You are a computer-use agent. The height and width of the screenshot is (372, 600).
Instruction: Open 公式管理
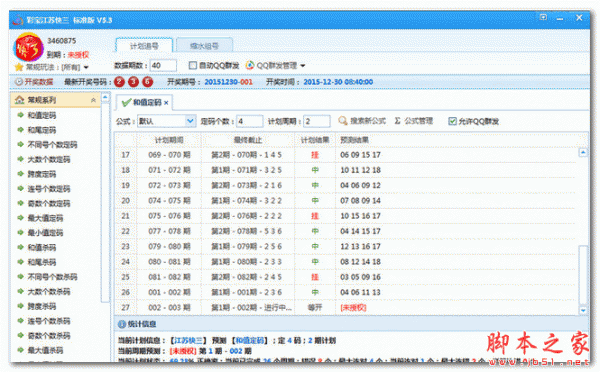click(414, 121)
